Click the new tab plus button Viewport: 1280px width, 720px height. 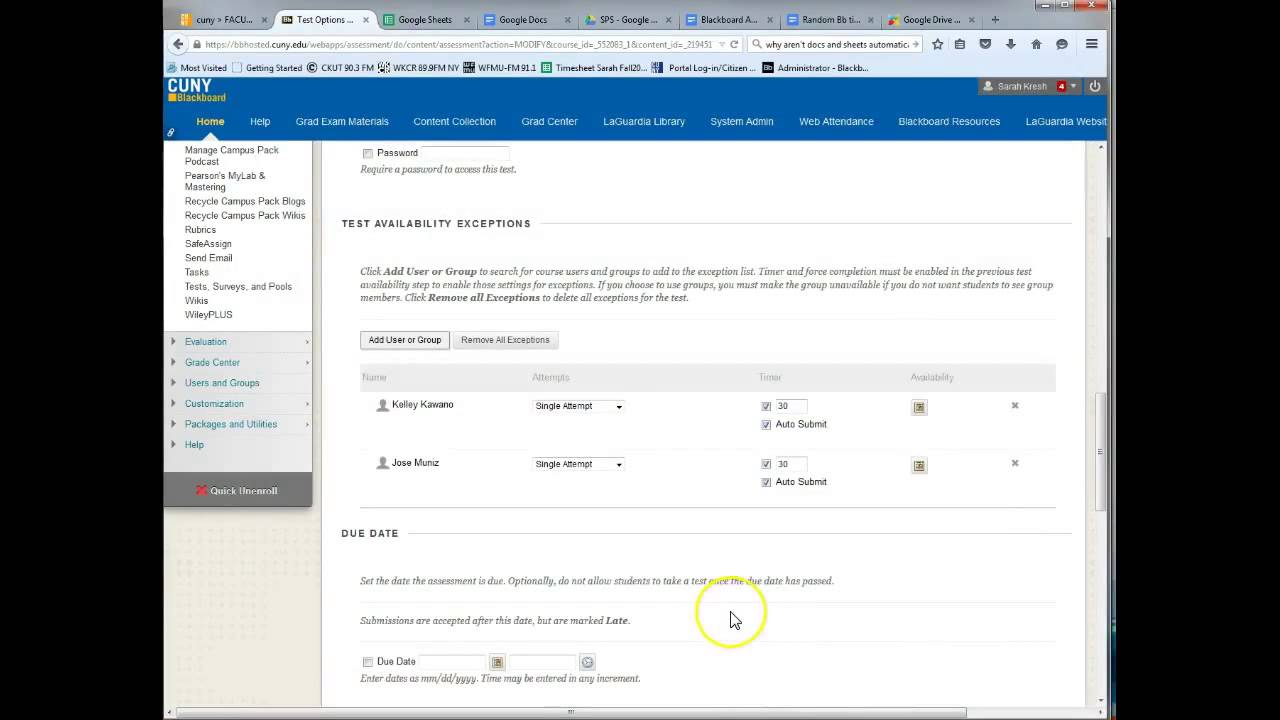pyautogui.click(x=994, y=19)
